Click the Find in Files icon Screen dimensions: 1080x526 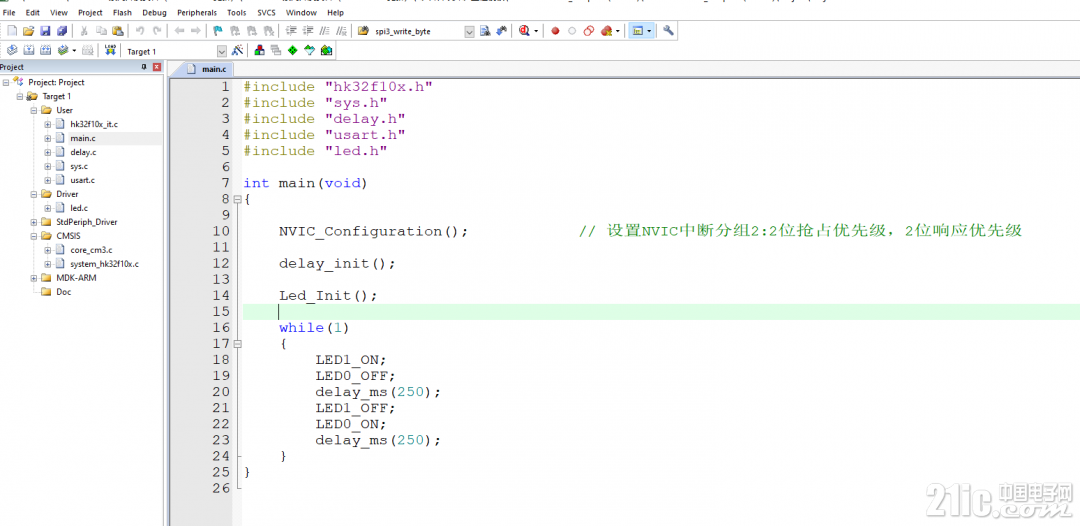(363, 31)
